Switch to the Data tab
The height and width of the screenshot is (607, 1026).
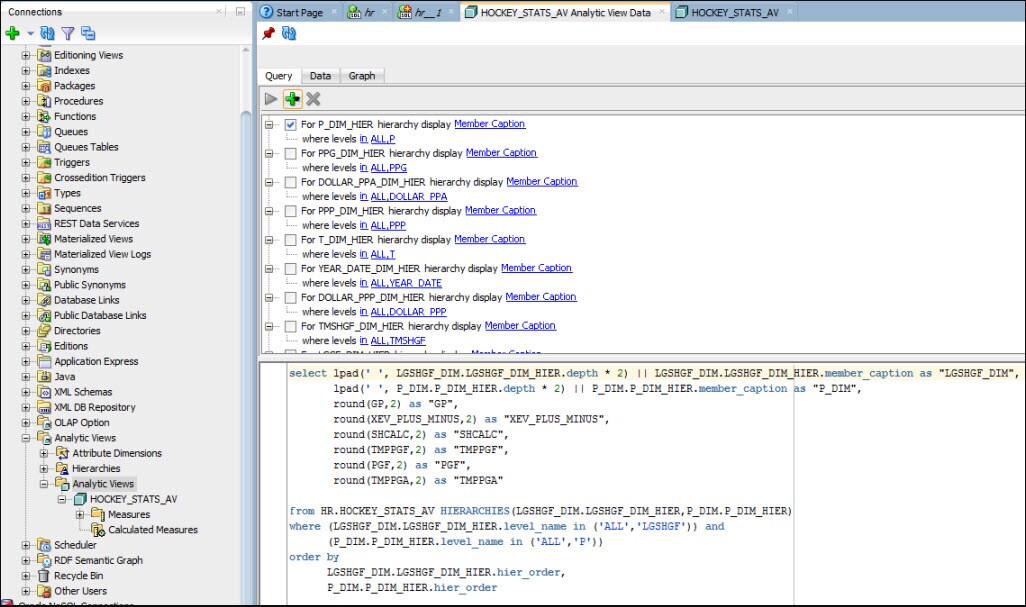(320, 76)
